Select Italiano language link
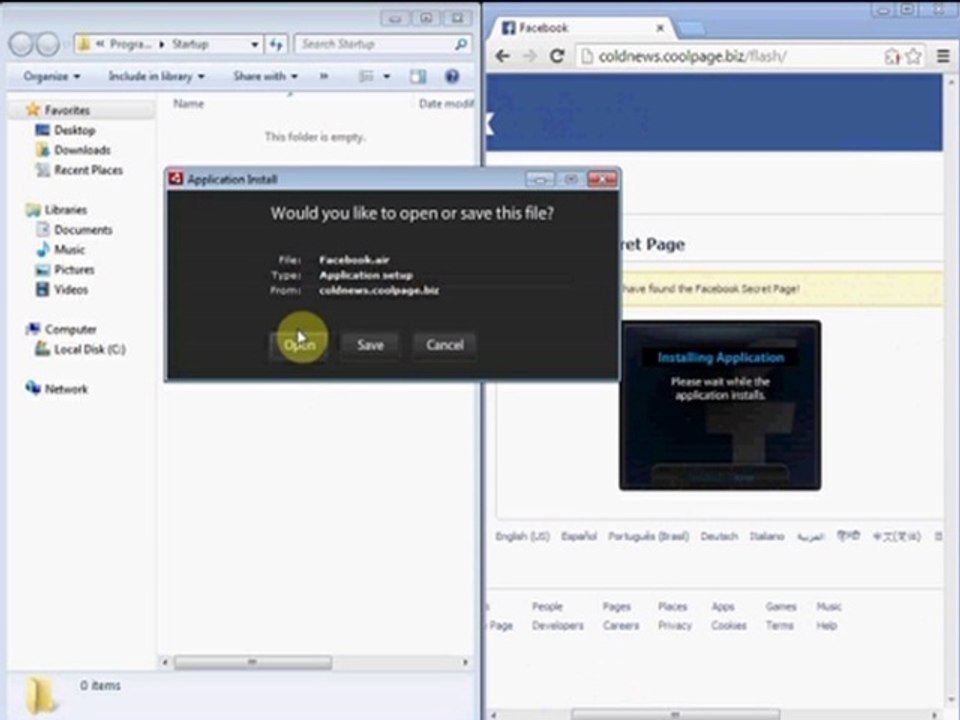 click(767, 536)
